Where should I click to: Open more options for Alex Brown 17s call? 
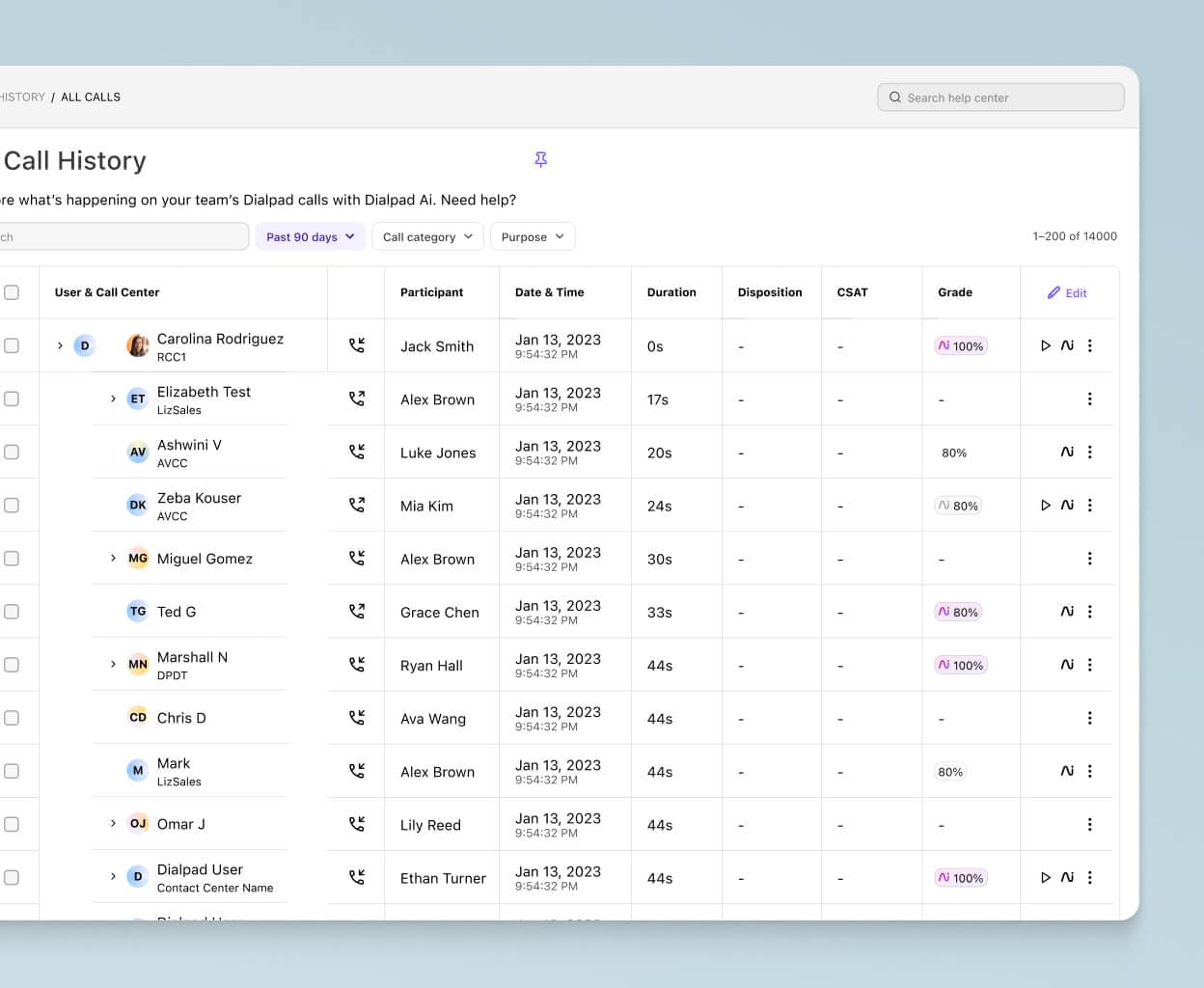1089,399
